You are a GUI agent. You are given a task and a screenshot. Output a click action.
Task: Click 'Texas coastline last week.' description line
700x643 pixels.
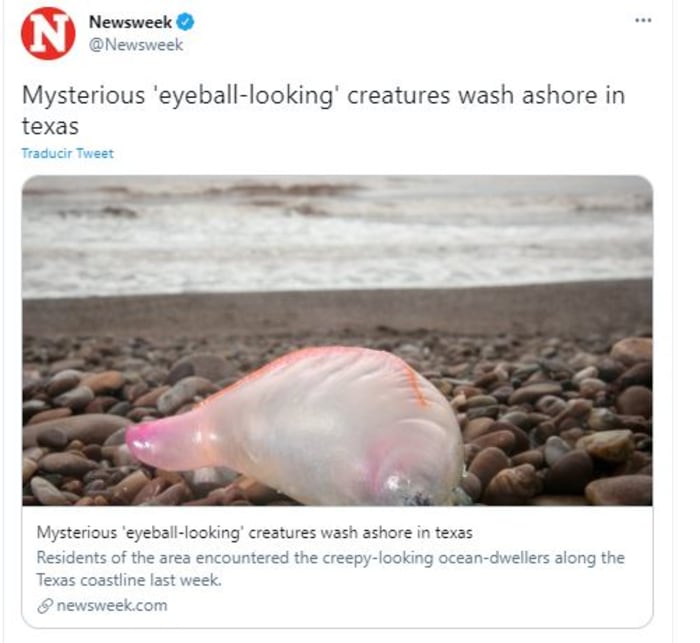pos(129,580)
